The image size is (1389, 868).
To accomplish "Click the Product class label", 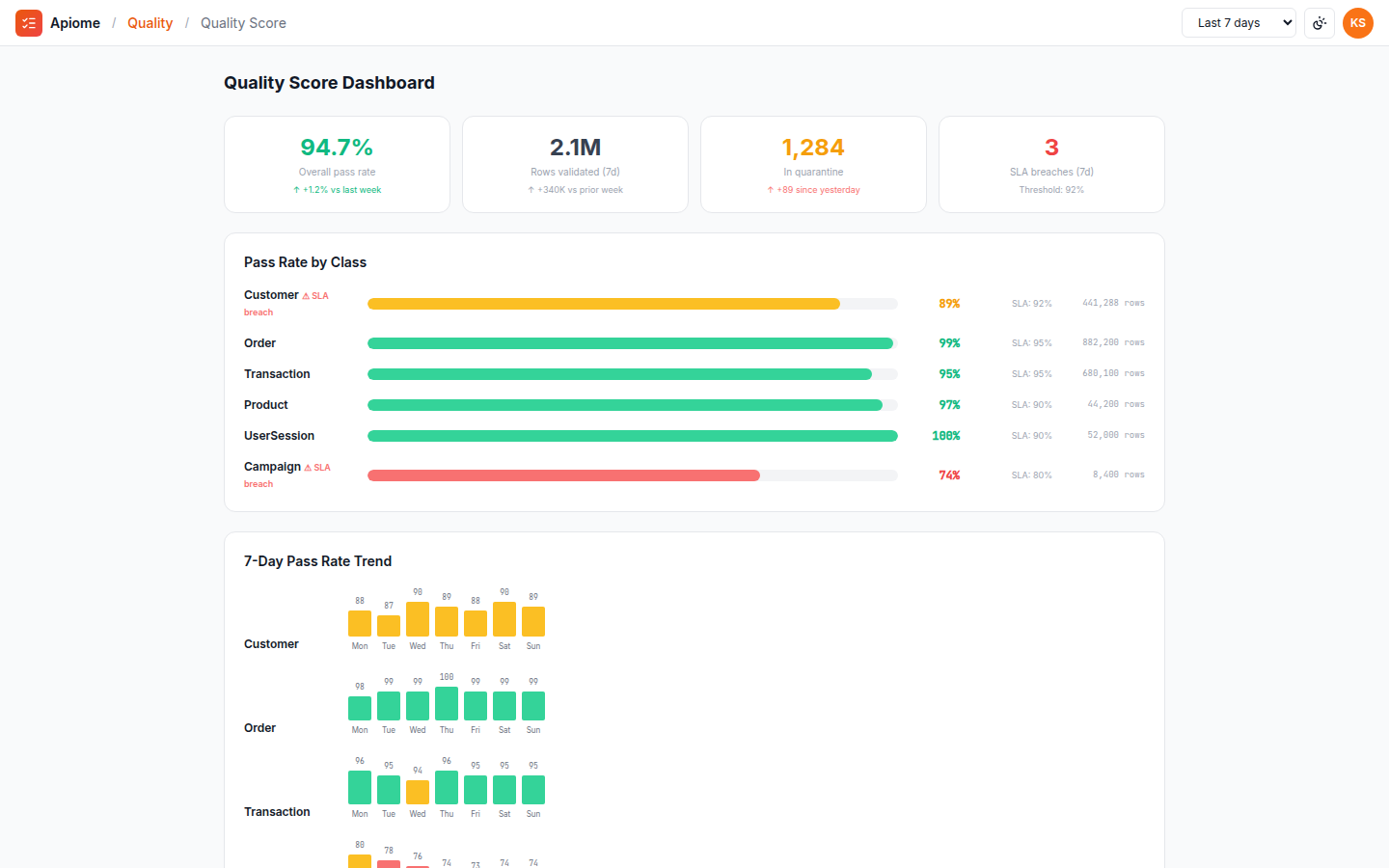I will click(x=266, y=405).
